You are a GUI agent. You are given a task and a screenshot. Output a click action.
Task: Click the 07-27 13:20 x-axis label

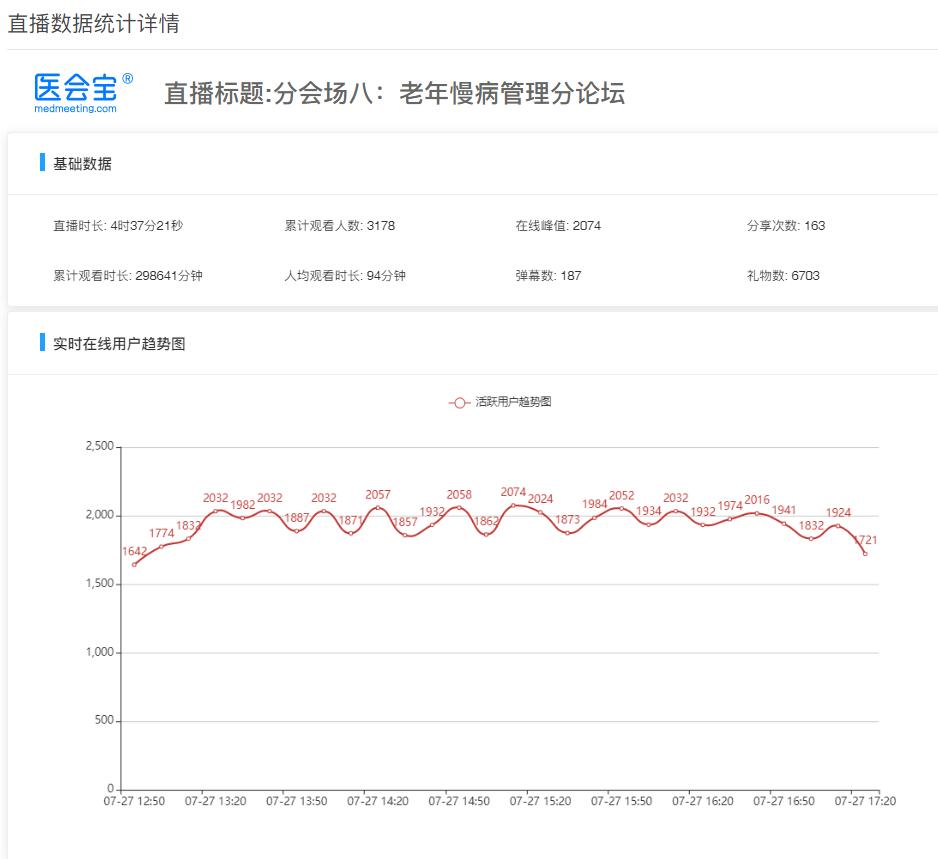pos(215,801)
